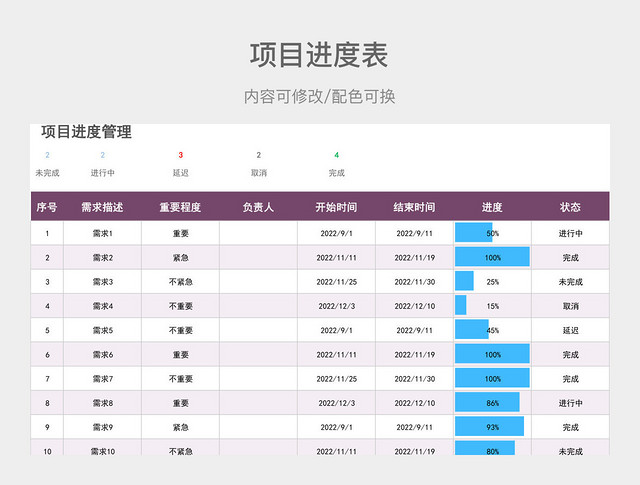Click the 内容可修改/配色可换 subtitle

[x=320, y=97]
